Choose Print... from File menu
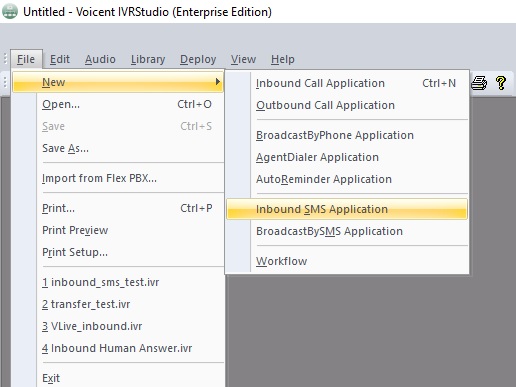 (x=118, y=208)
